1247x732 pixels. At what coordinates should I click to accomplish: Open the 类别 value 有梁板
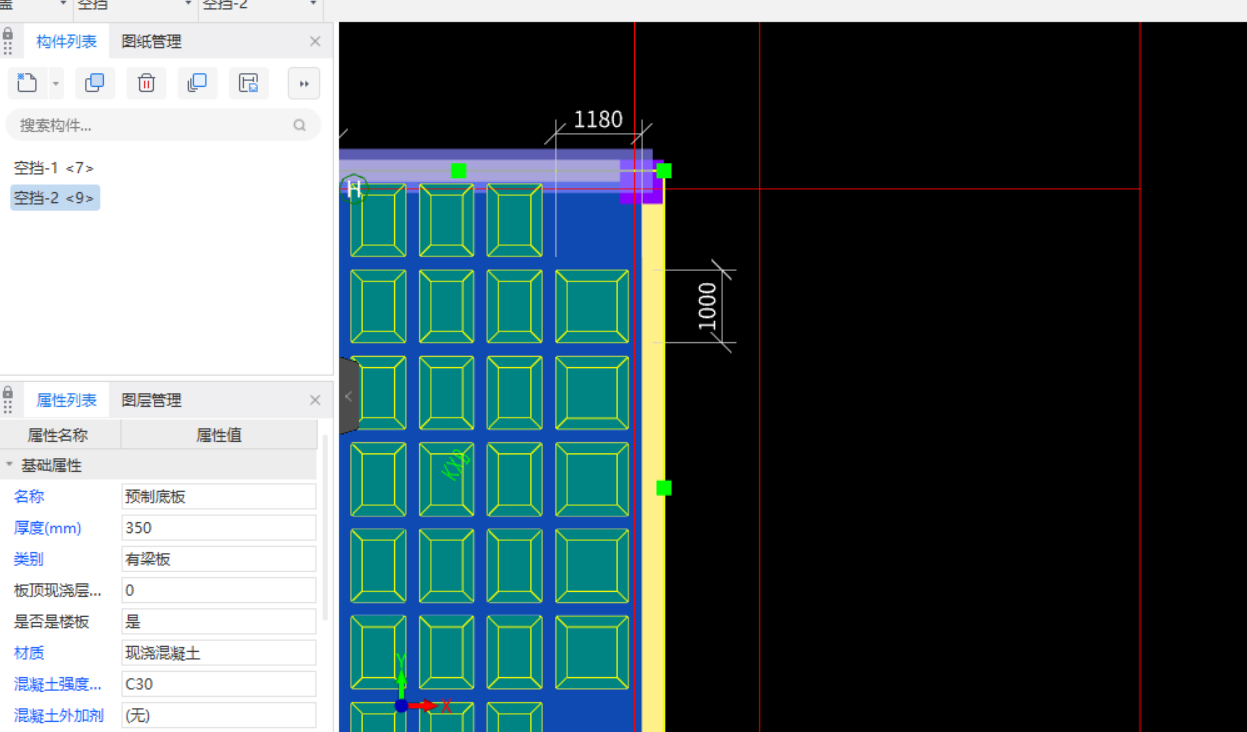coord(219,559)
